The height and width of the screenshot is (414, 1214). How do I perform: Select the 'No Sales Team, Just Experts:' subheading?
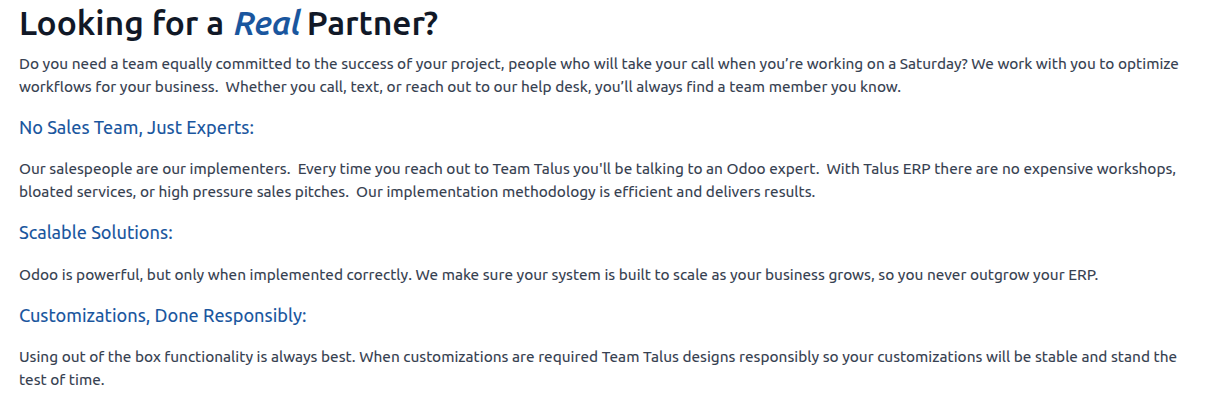coord(137,128)
